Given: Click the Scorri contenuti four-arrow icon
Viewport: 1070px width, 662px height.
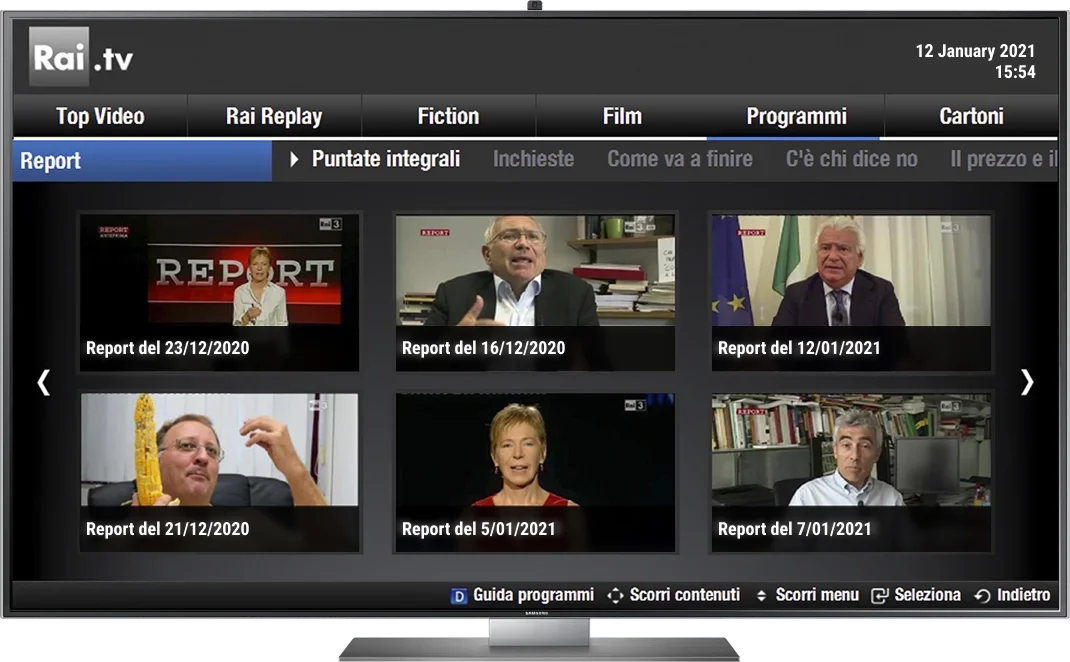Looking at the screenshot, I should tap(615, 596).
